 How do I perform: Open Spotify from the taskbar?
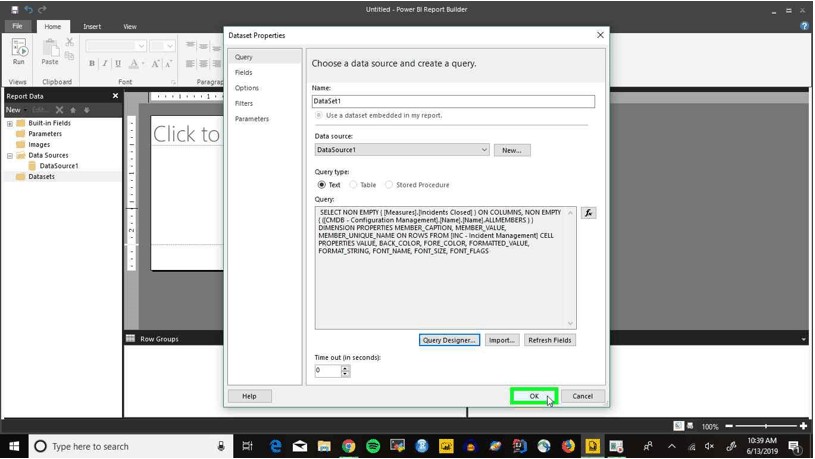(373, 446)
